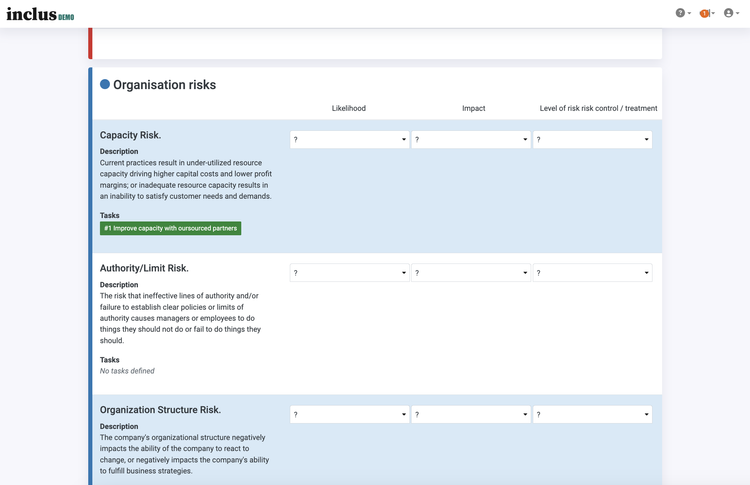750x485 pixels.
Task: Click the inclus DEMO logo
Action: [x=40, y=14]
